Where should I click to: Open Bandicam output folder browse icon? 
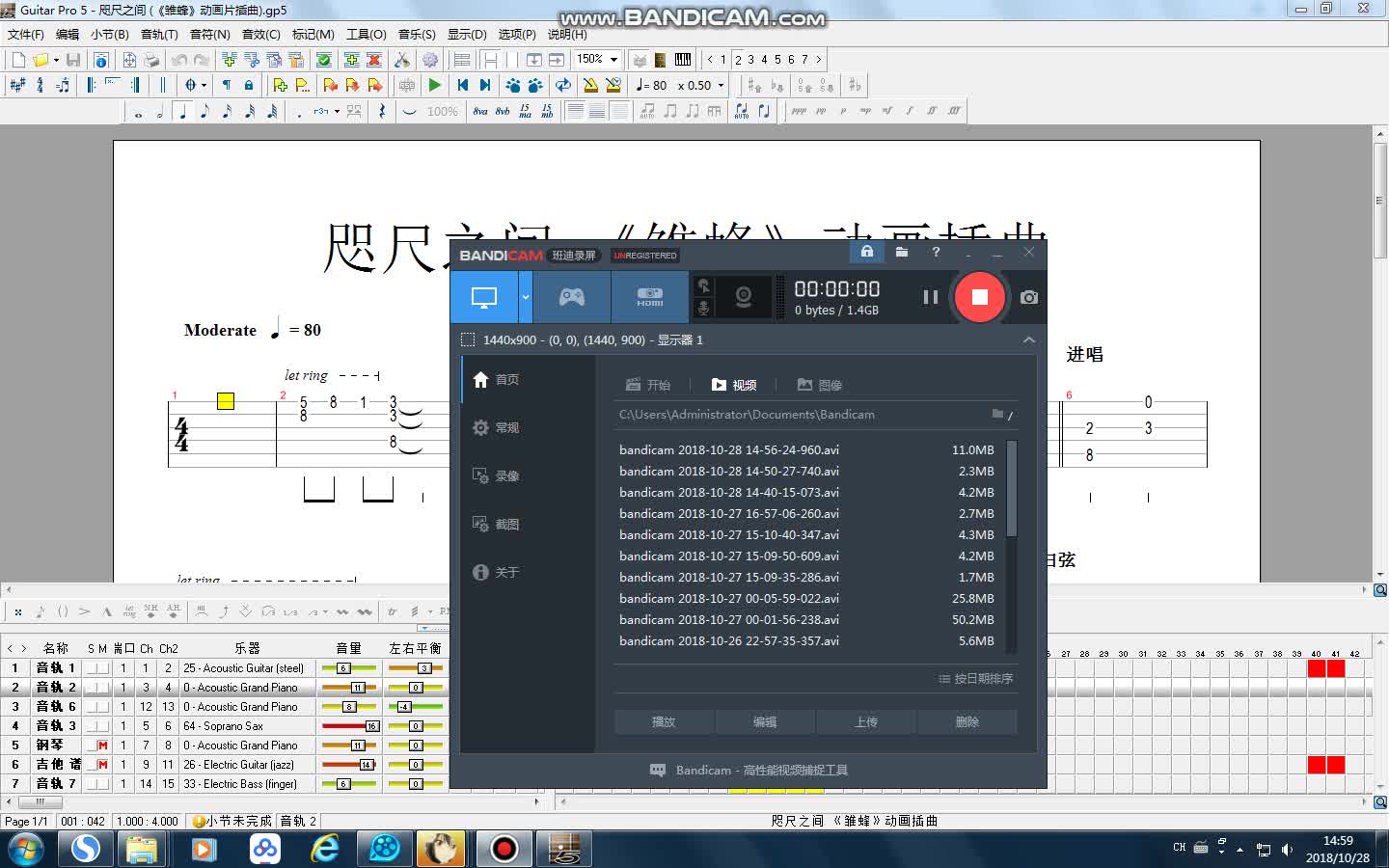tap(997, 414)
